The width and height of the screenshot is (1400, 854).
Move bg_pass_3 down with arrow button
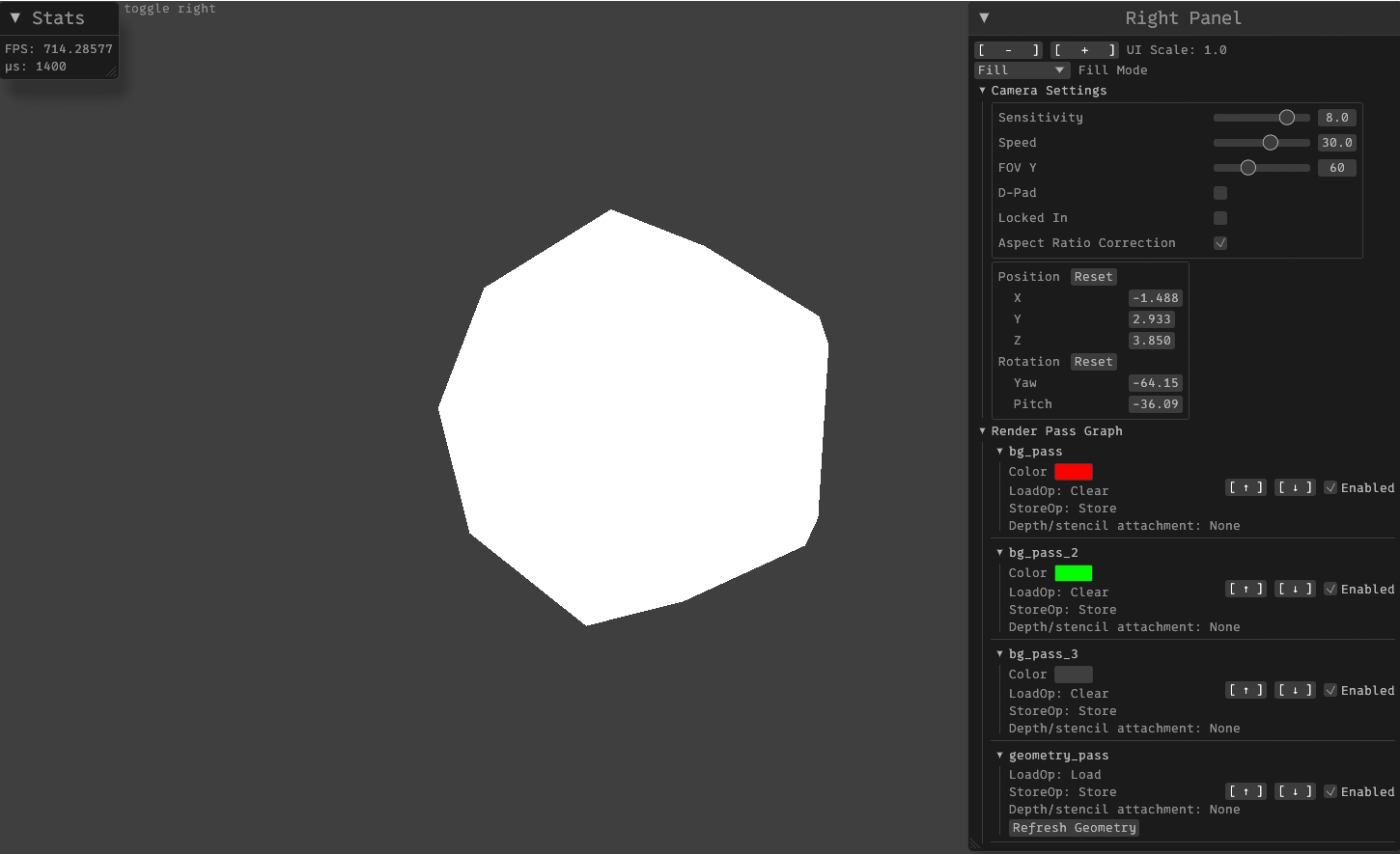pyautogui.click(x=1295, y=691)
